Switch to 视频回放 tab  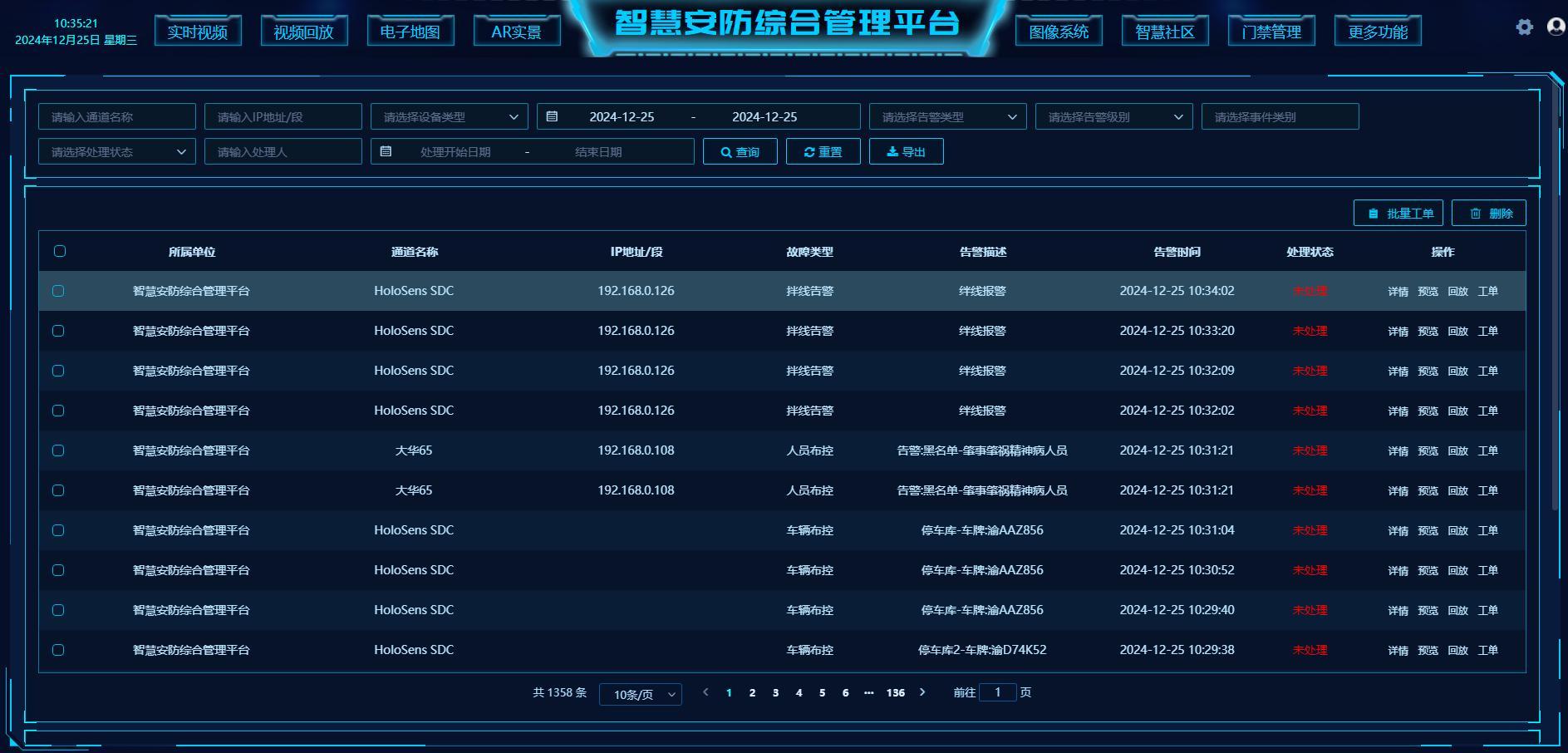pyautogui.click(x=304, y=32)
